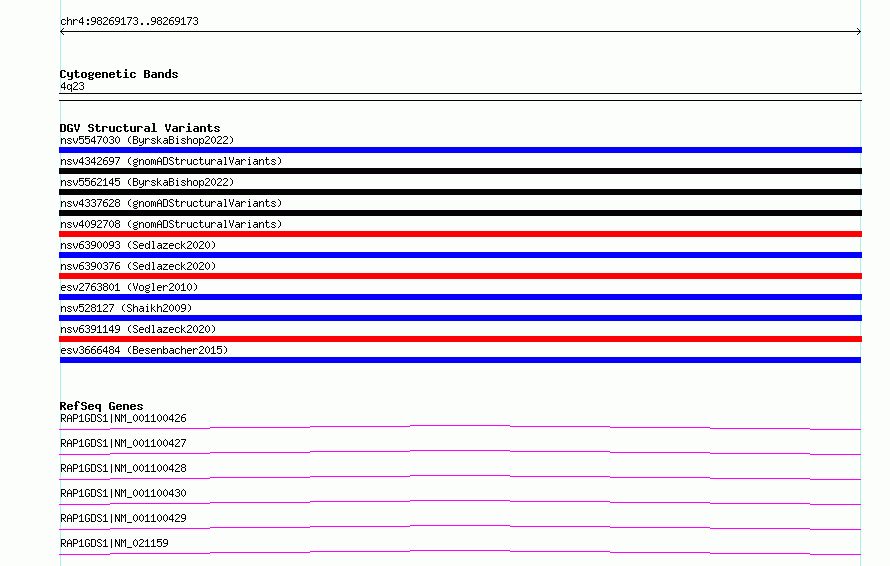Open variant nsv4342697 (gnomADStructuralVariants) label
Screen dimensions: 890x566
click(x=171, y=161)
